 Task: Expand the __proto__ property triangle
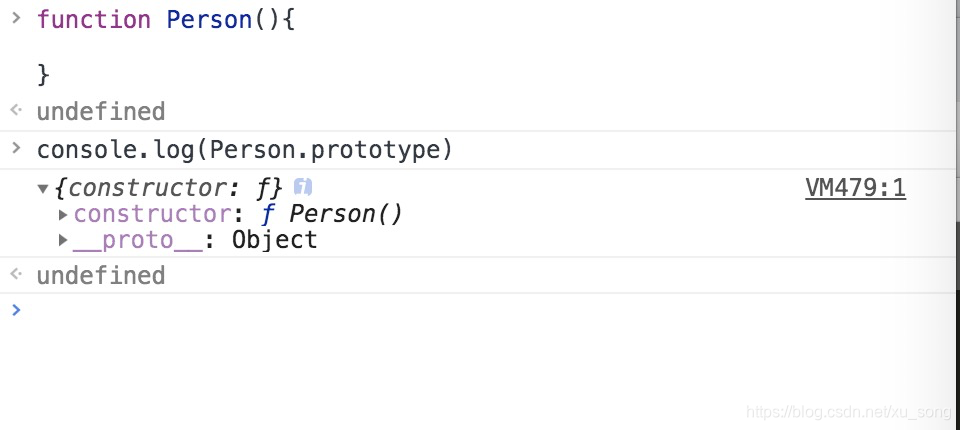click(63, 240)
